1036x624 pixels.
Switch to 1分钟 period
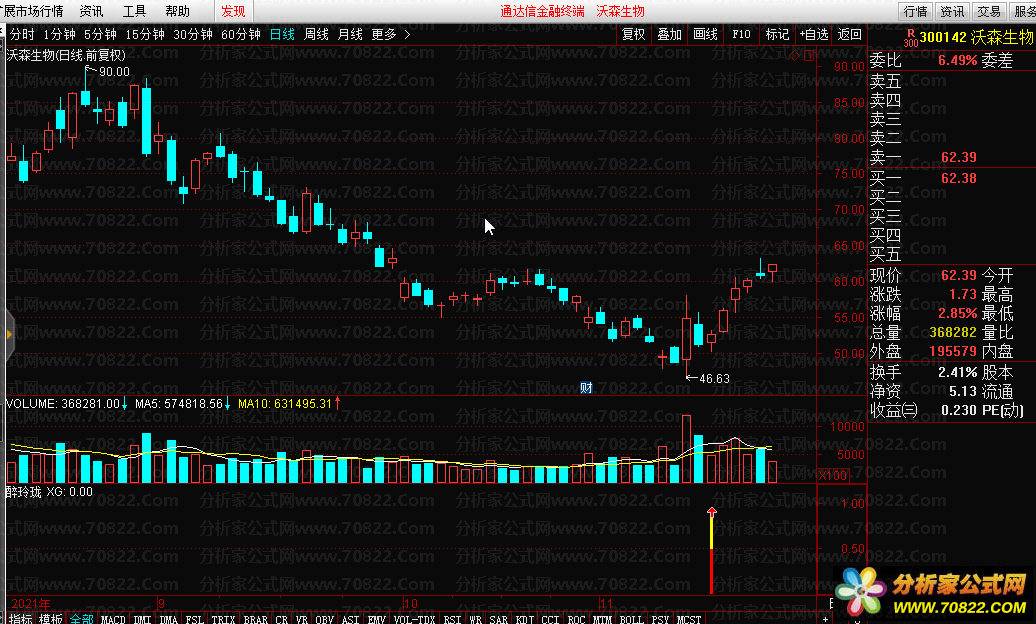[59, 34]
